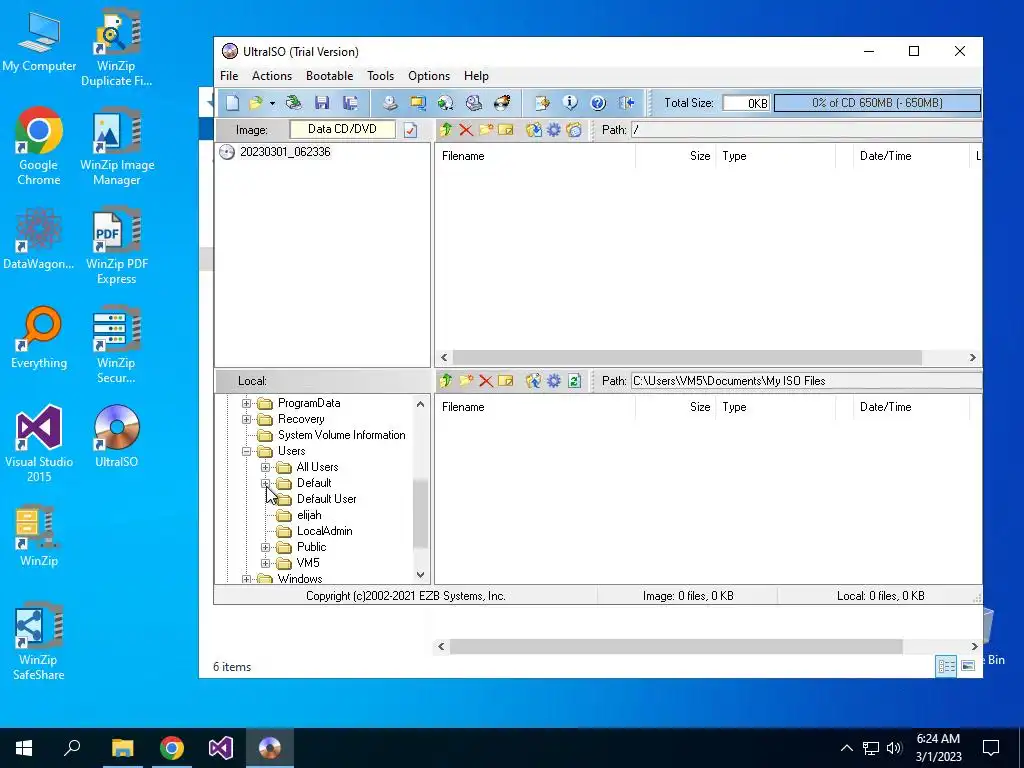Click the image Path field showing /
Screen dimensions: 1024x768
[x=807, y=129]
